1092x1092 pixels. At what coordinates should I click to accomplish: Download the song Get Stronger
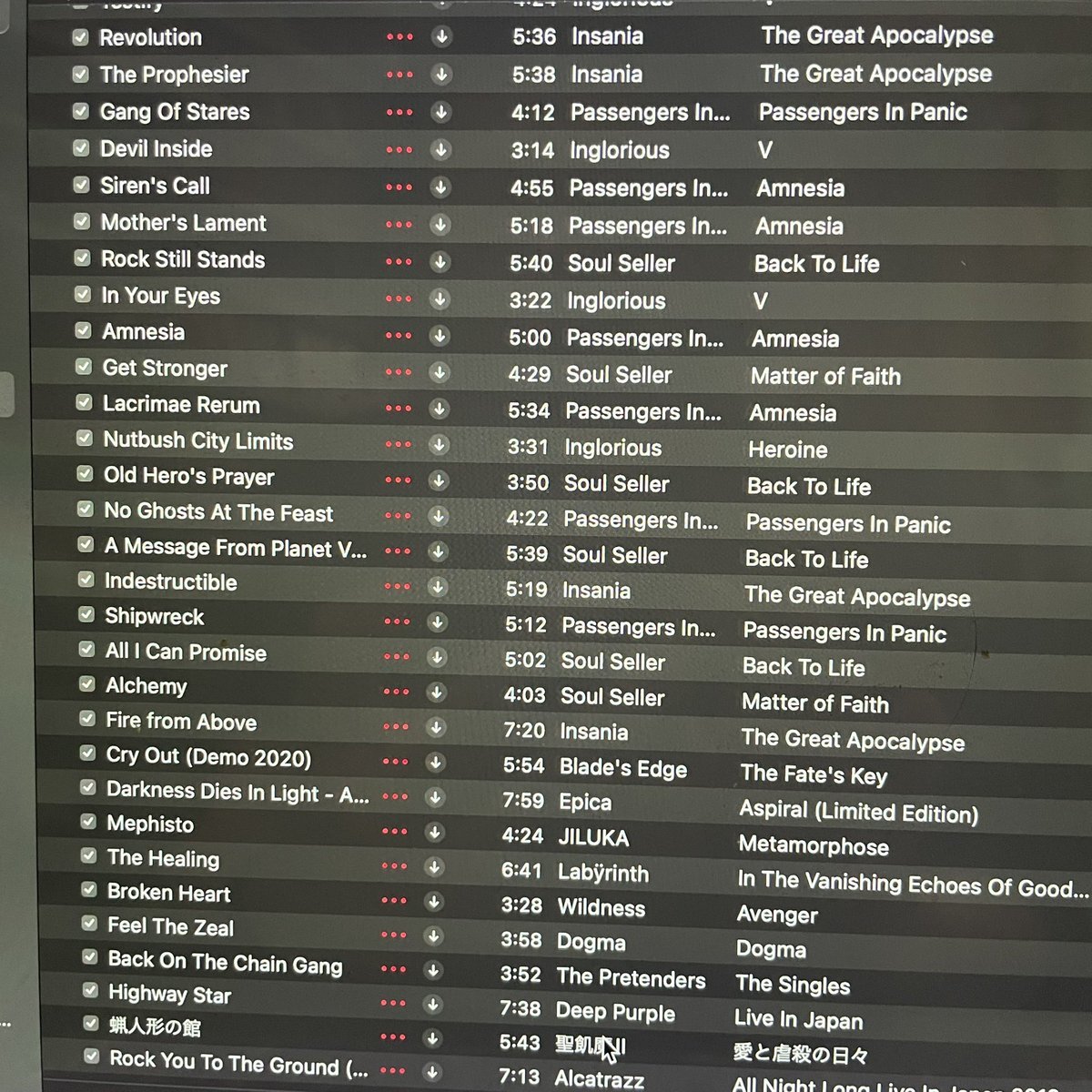[x=440, y=372]
